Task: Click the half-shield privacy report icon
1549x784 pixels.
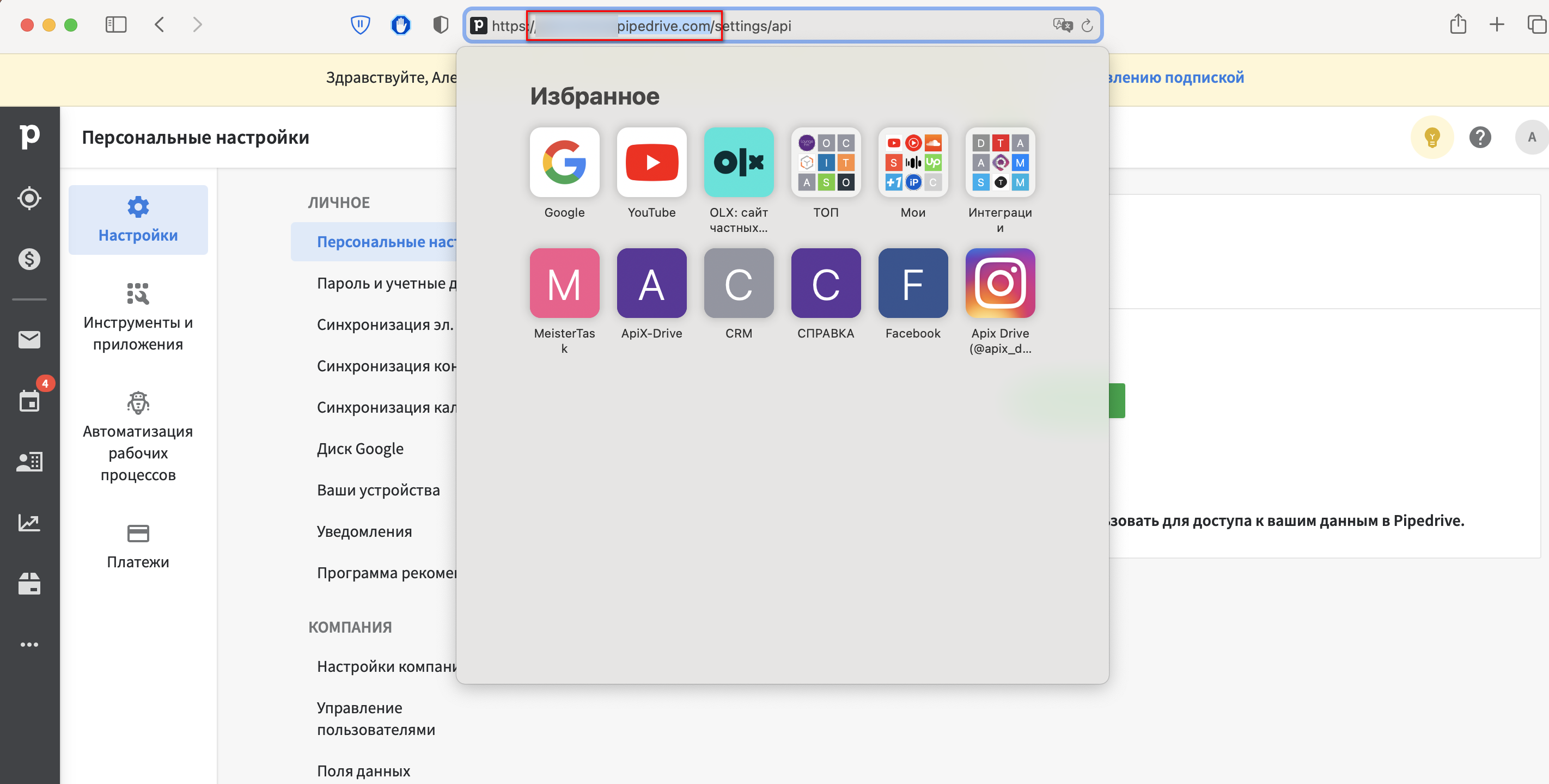Action: pyautogui.click(x=441, y=24)
